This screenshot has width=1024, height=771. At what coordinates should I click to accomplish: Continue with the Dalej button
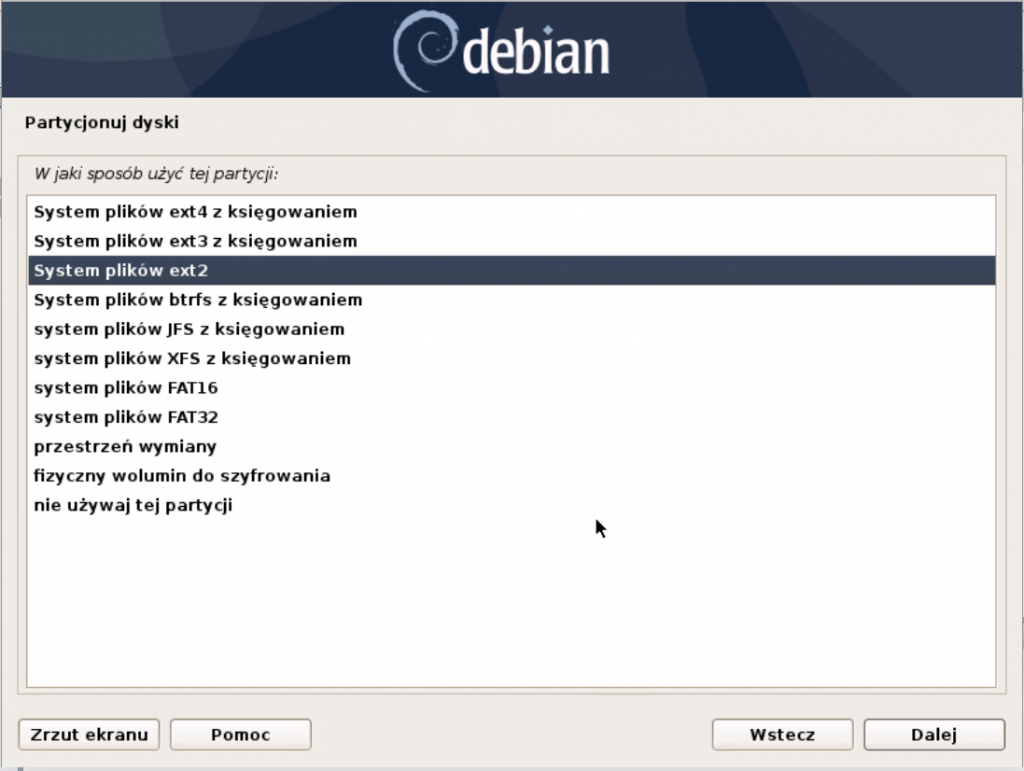point(934,735)
